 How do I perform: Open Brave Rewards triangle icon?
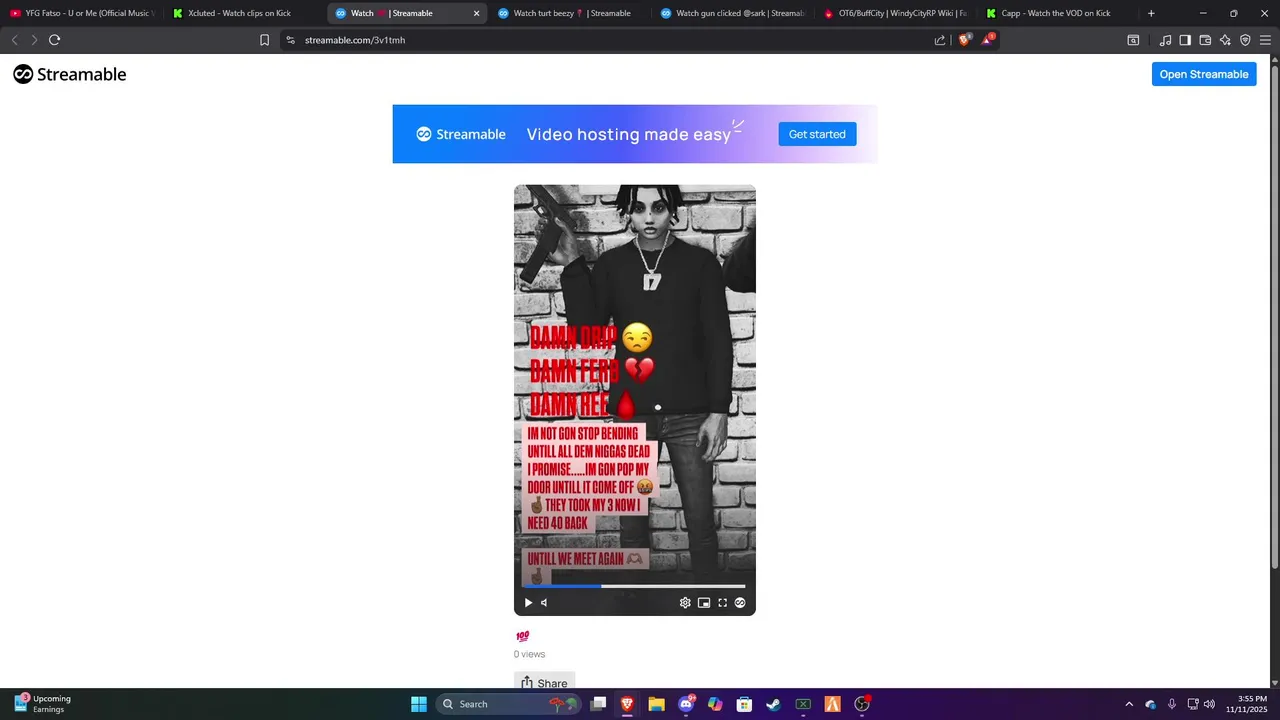coord(988,40)
